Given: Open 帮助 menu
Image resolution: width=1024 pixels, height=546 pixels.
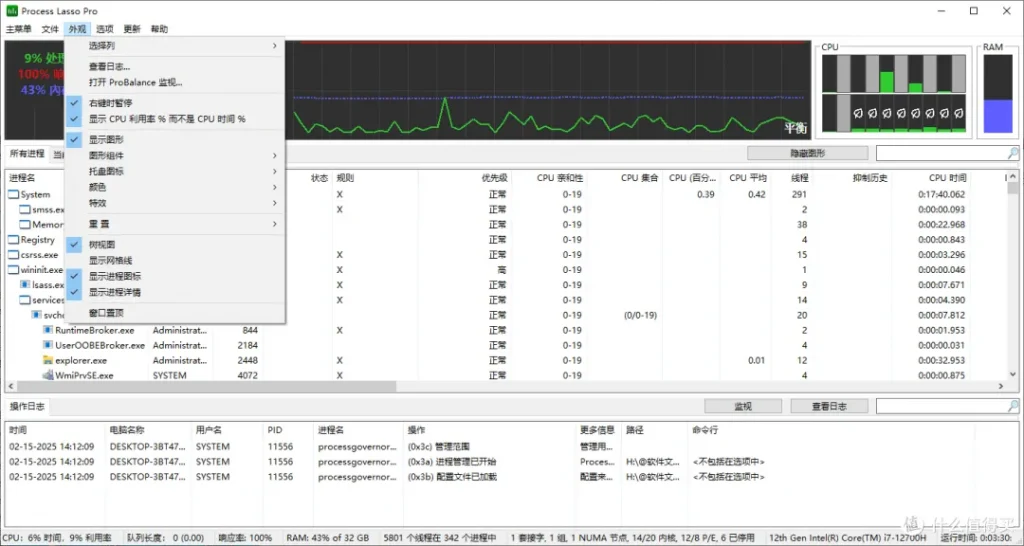Looking at the screenshot, I should [159, 29].
